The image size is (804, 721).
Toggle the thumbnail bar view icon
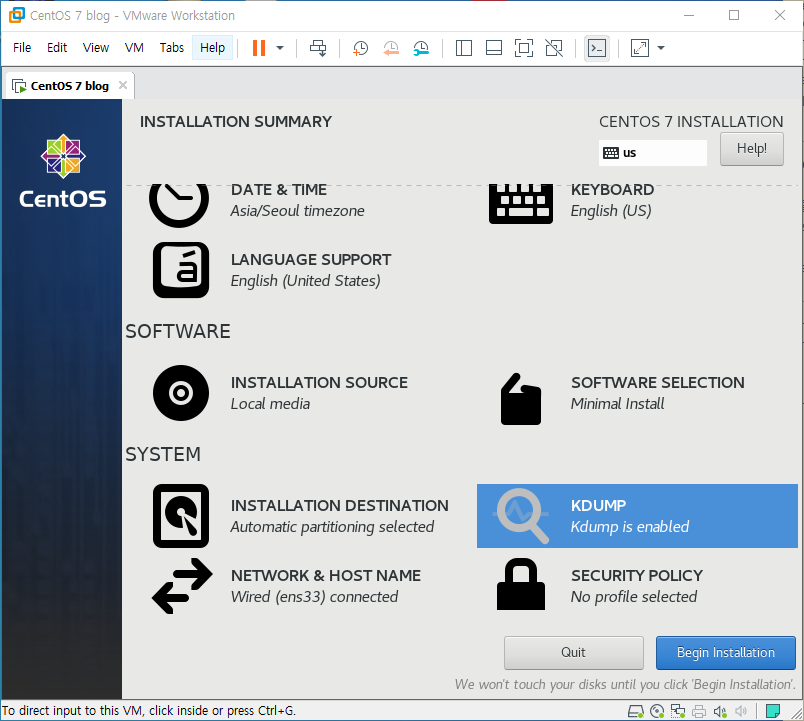[x=494, y=48]
